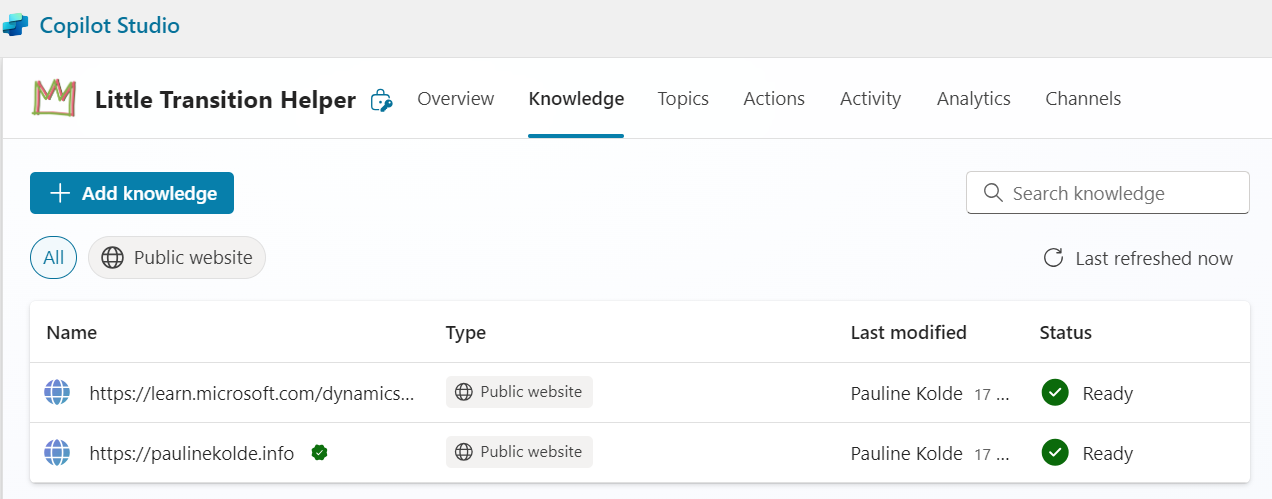Switch to the Analytics tab
The image size is (1272, 499).
pos(974,98)
